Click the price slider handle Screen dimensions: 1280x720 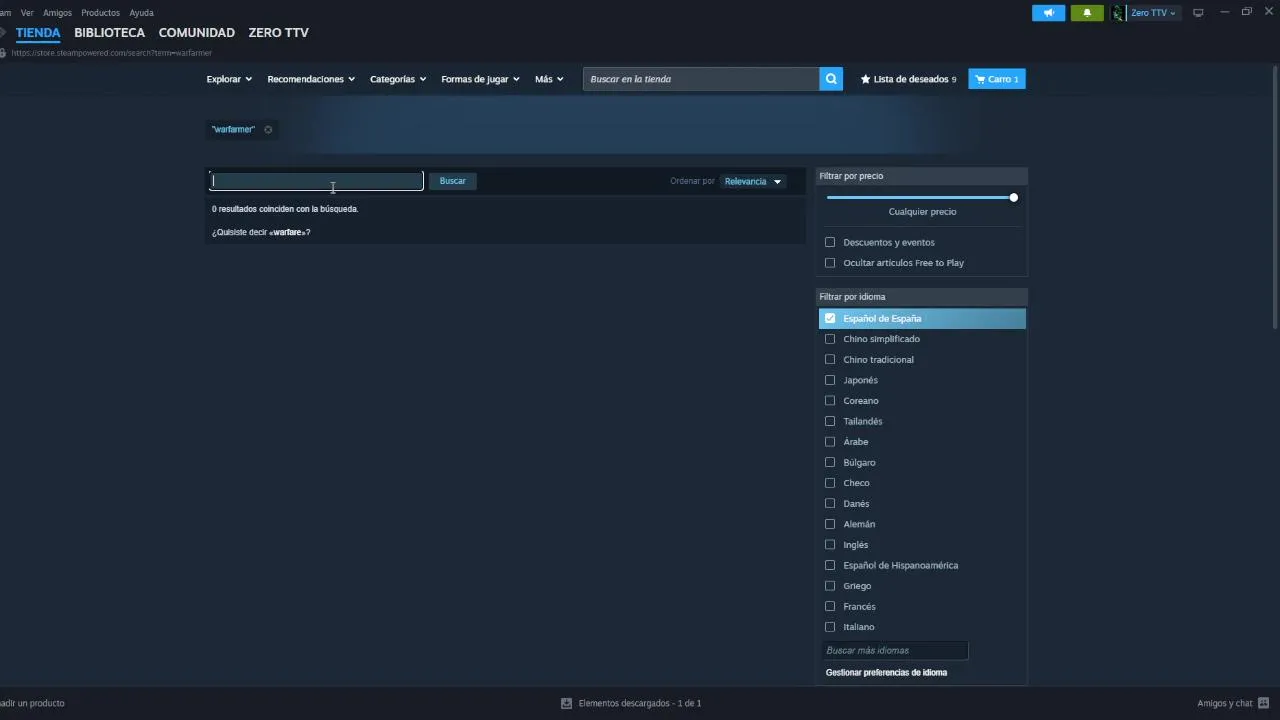pyautogui.click(x=1013, y=198)
